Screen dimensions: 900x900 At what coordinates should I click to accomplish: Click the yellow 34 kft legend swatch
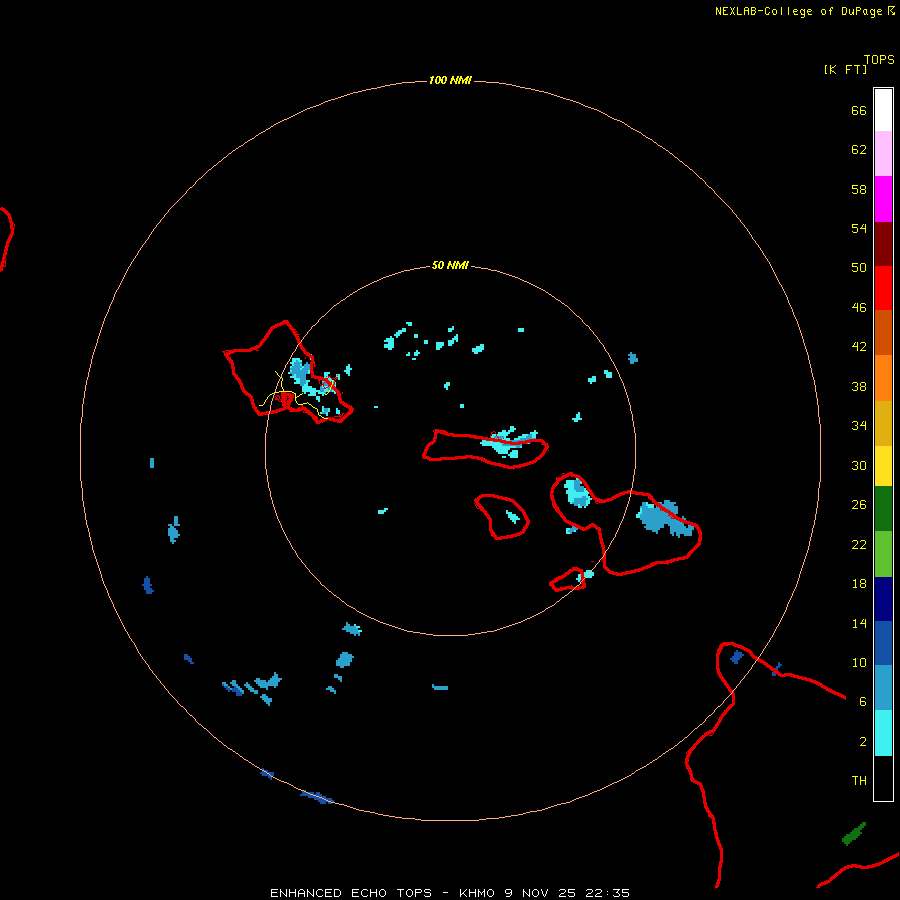click(883, 466)
